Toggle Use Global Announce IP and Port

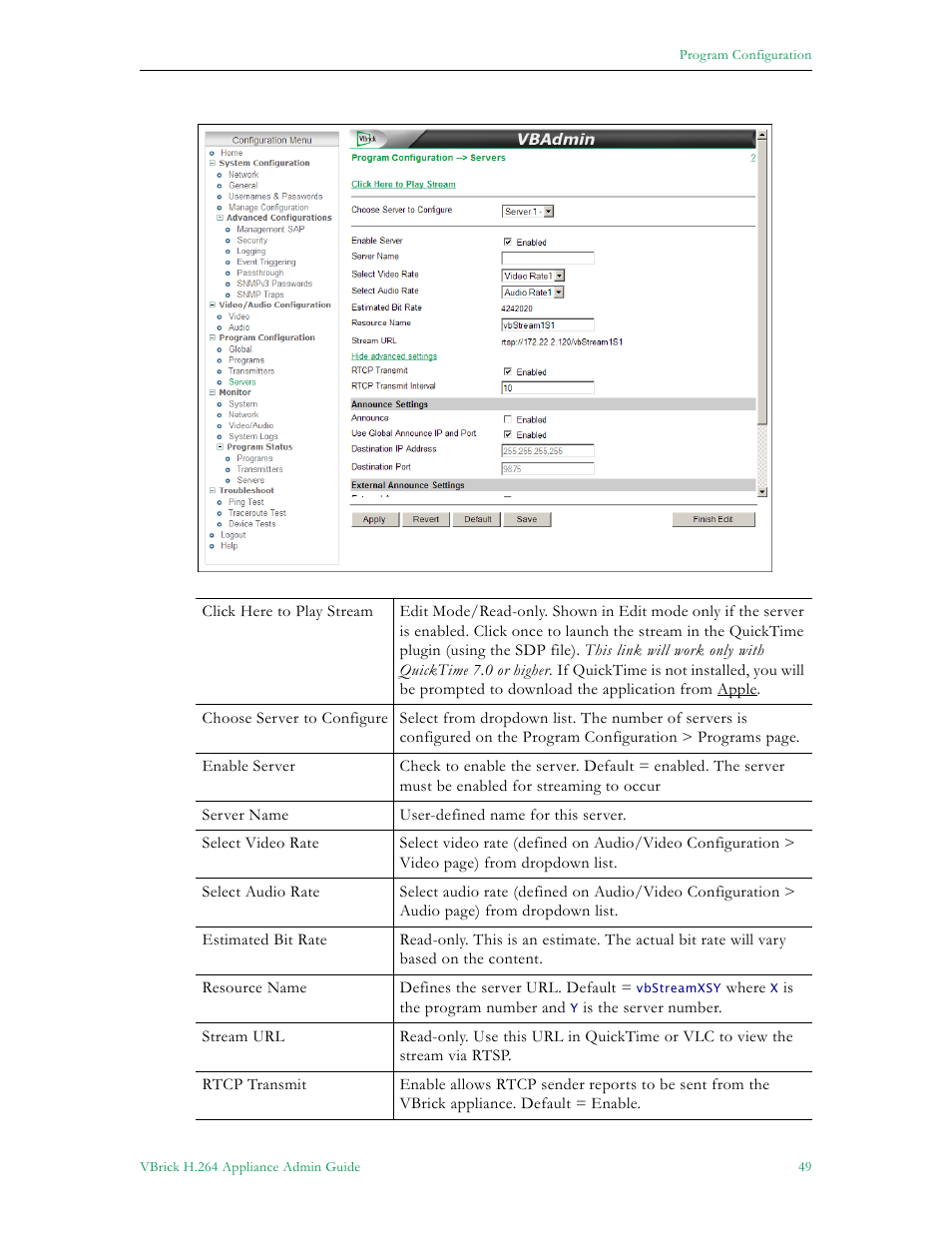(x=507, y=434)
